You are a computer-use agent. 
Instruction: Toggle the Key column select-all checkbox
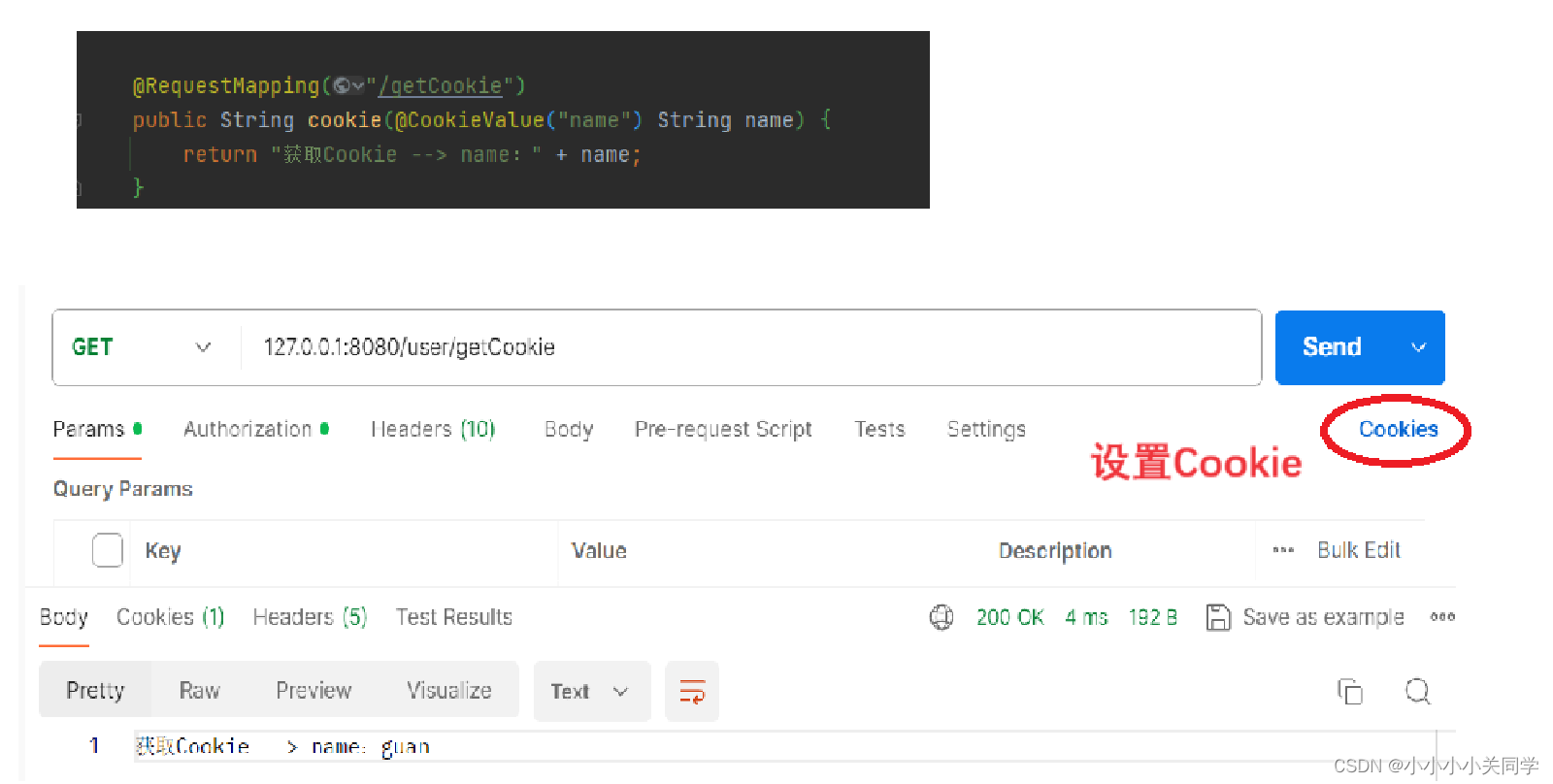[x=108, y=550]
